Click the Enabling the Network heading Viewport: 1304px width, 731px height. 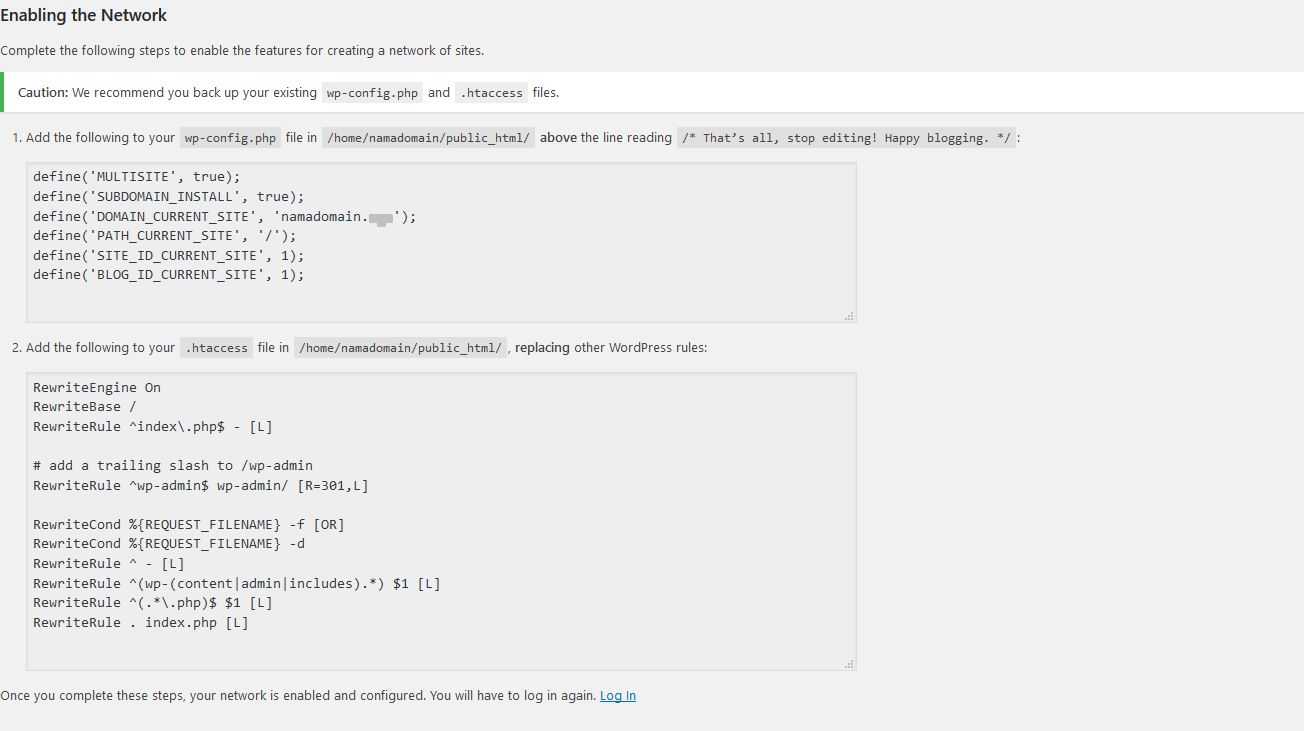pyautogui.click(x=84, y=16)
